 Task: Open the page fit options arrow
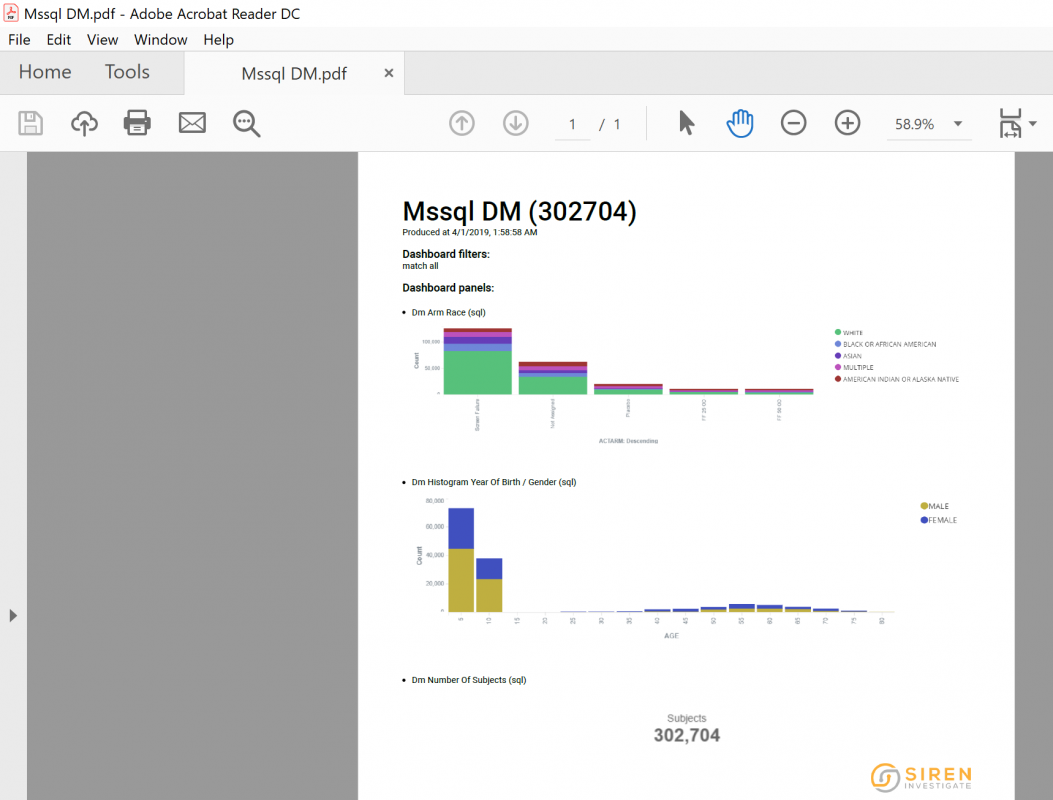tap(1033, 124)
